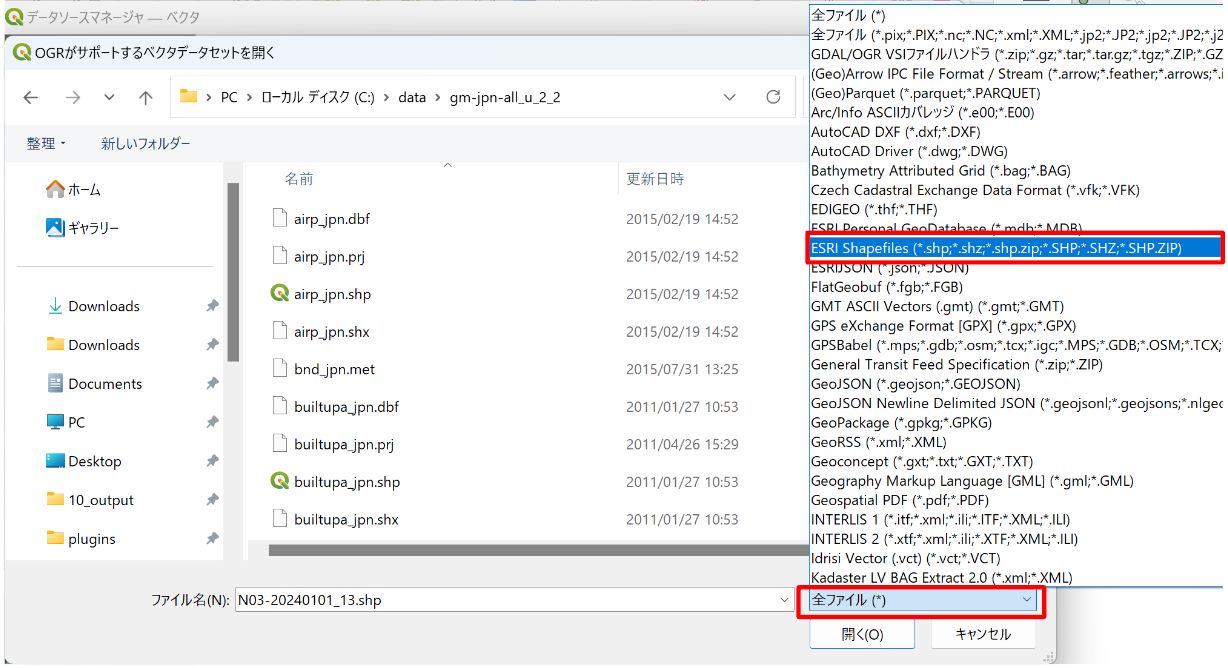
Task: Select the builtupa_jpn.shp shapefile
Action: [347, 482]
